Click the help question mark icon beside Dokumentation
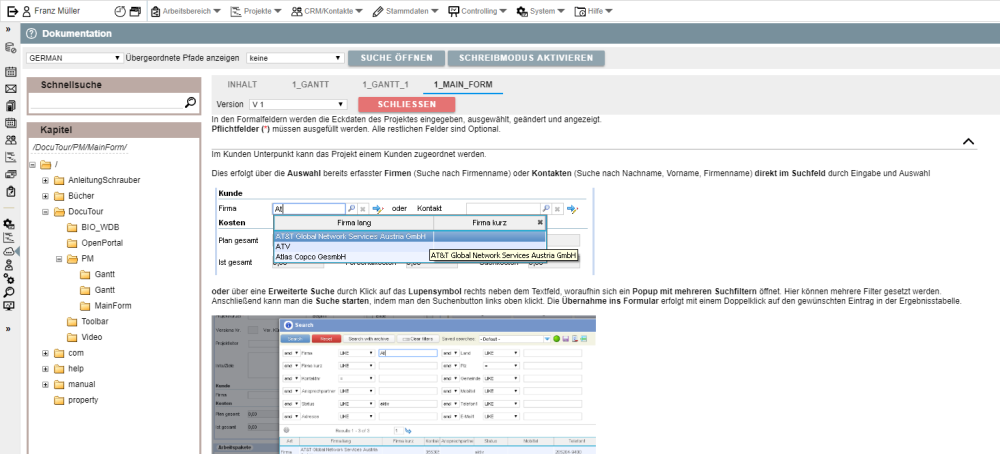The width and height of the screenshot is (1000, 454). coord(32,34)
